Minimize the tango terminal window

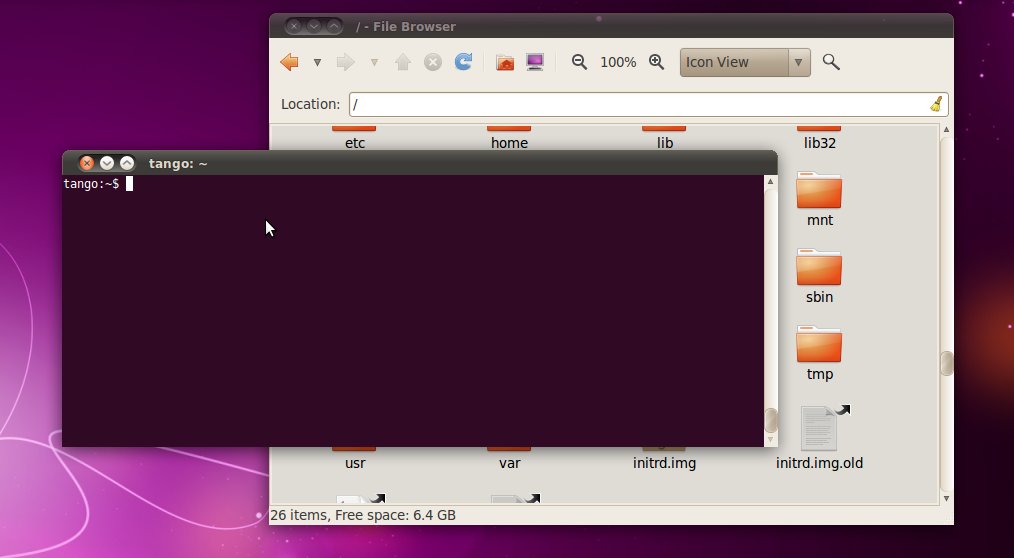(107, 163)
